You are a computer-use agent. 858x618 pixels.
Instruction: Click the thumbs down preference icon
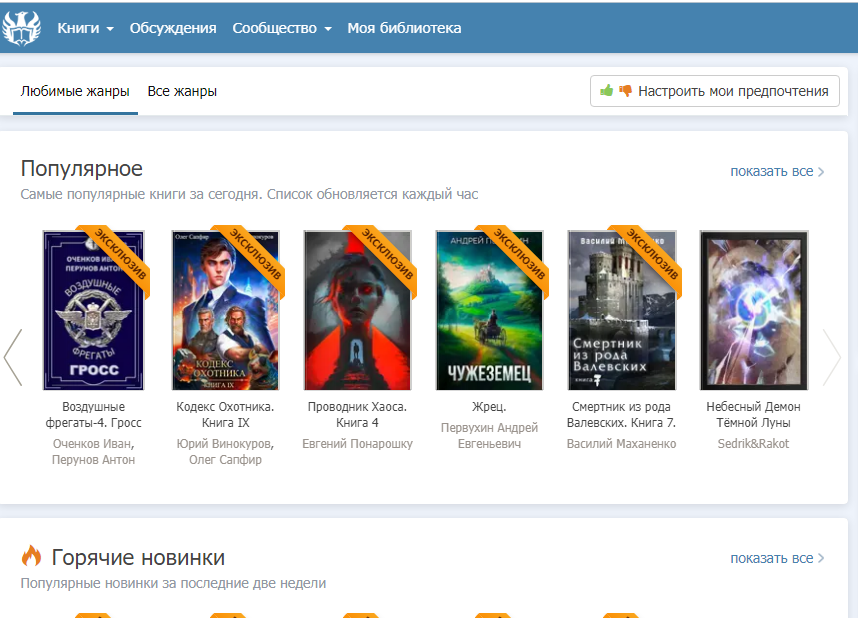[x=626, y=91]
